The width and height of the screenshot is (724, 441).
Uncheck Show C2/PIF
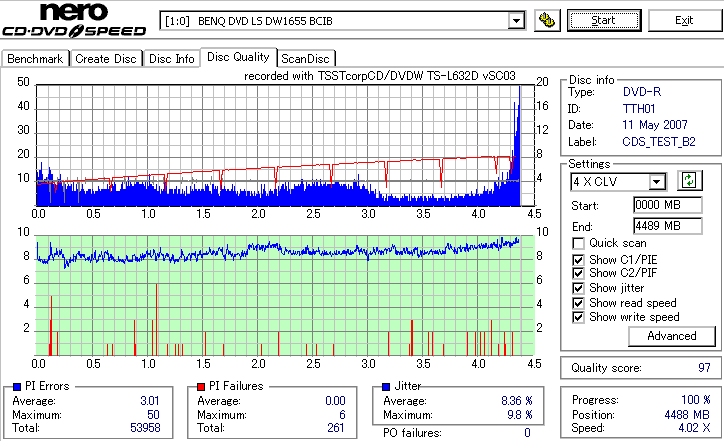tap(578, 273)
